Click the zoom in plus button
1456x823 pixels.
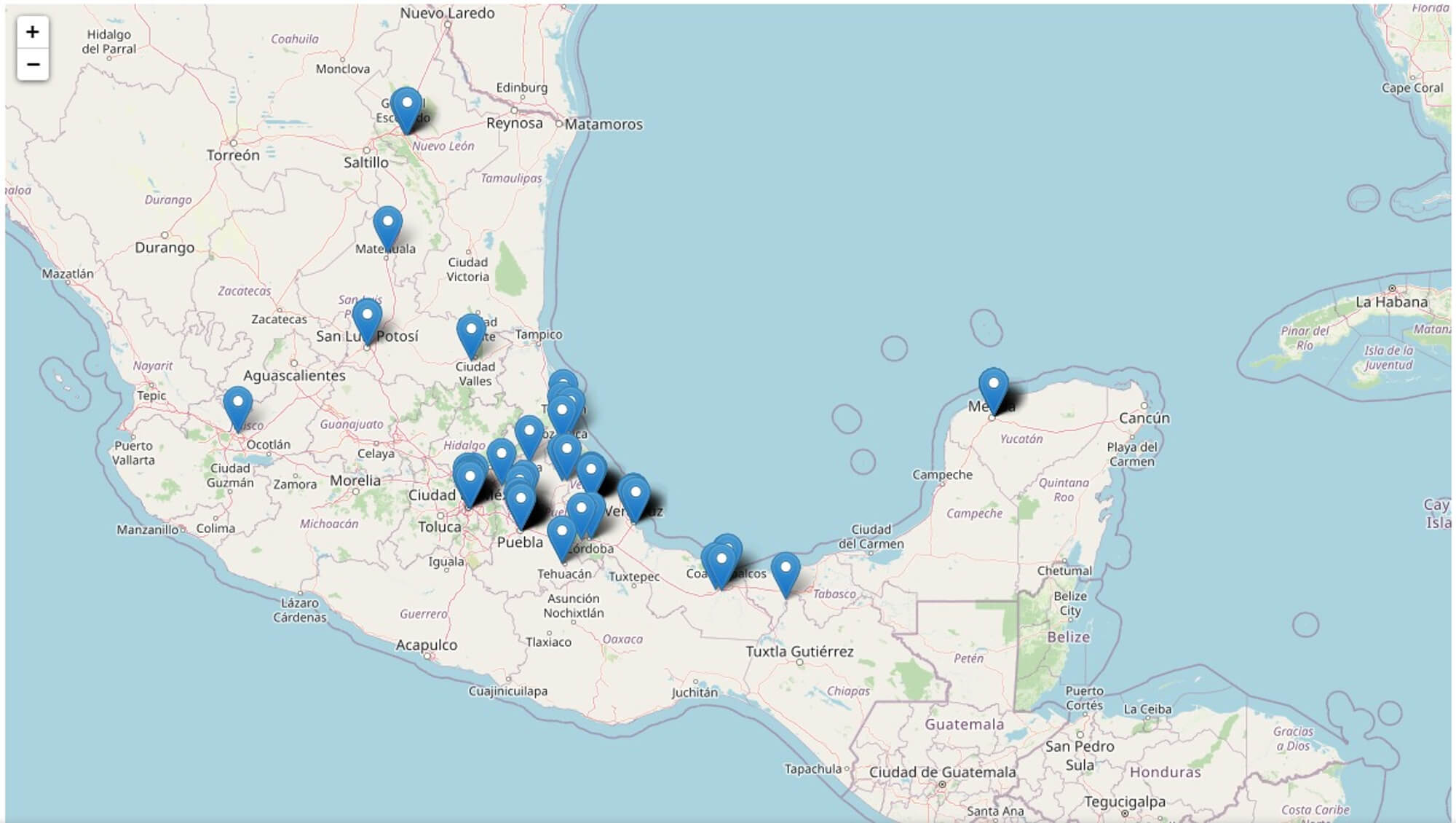[33, 32]
